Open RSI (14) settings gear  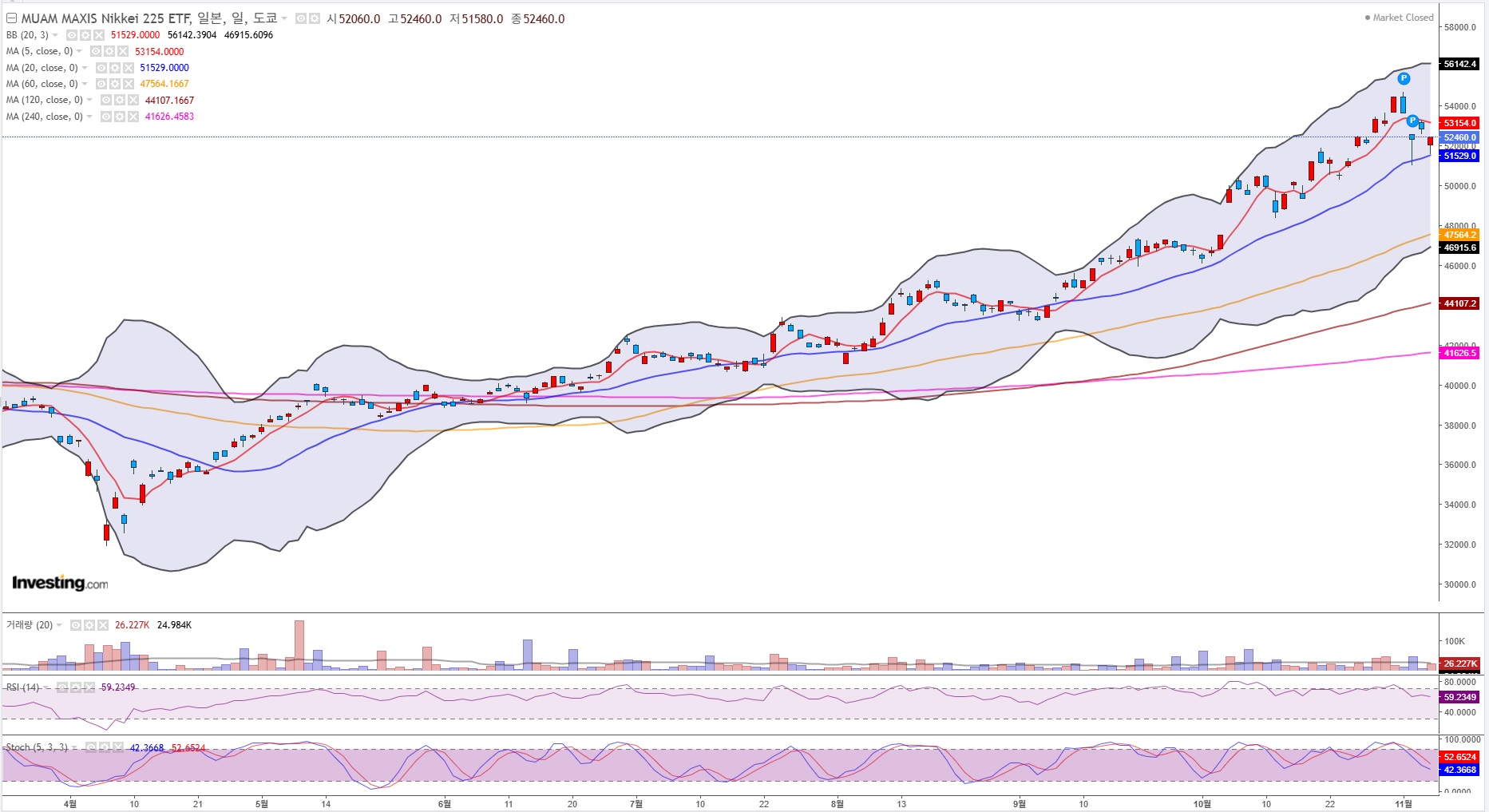(76, 687)
